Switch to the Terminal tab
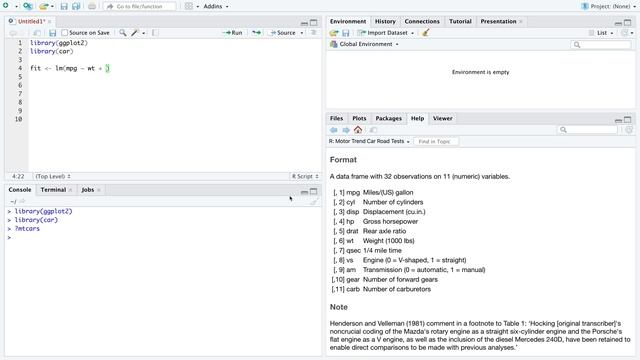The height and width of the screenshot is (360, 640). coord(53,190)
